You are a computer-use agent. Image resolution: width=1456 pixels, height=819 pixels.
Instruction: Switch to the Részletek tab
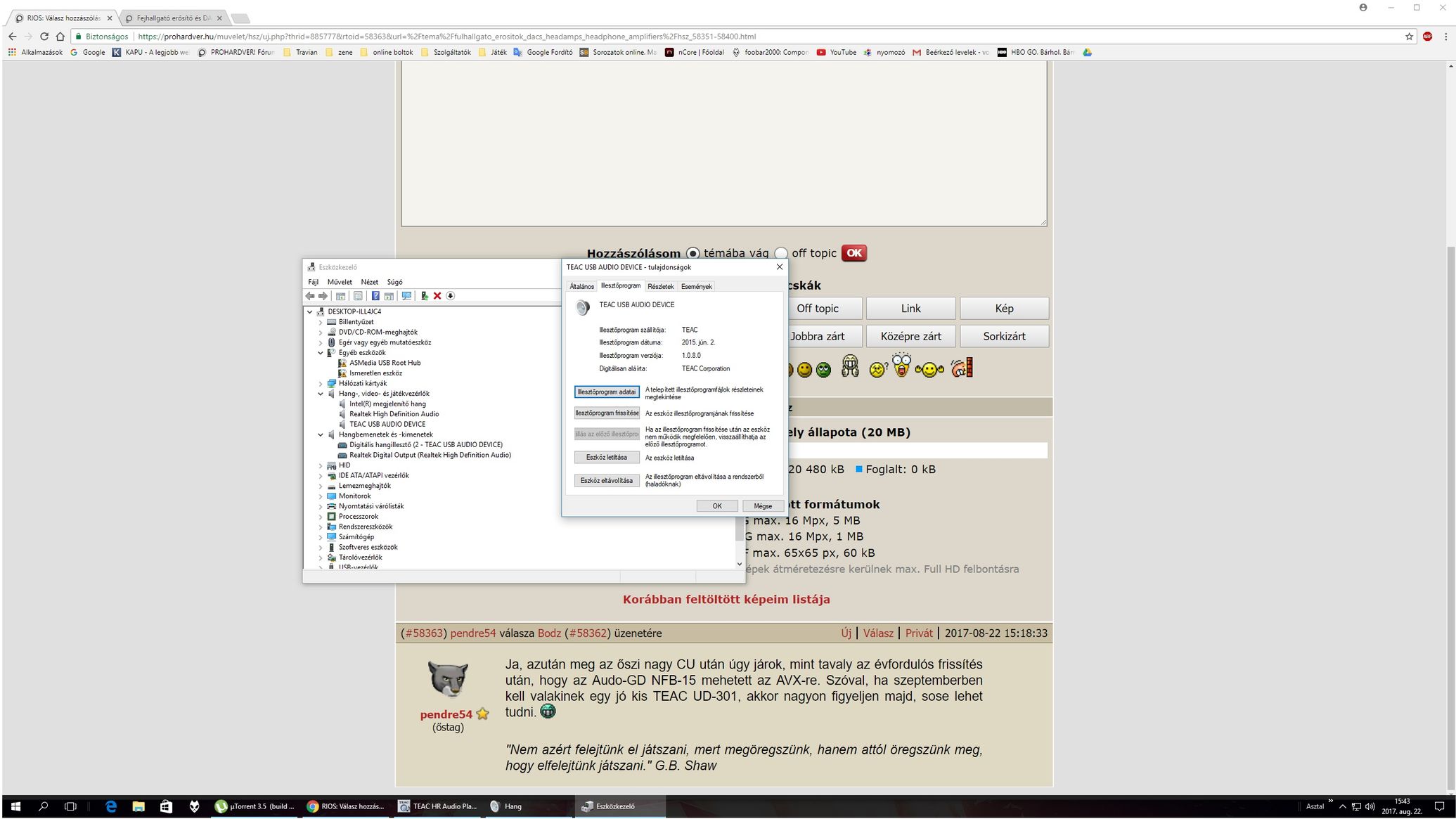(660, 287)
